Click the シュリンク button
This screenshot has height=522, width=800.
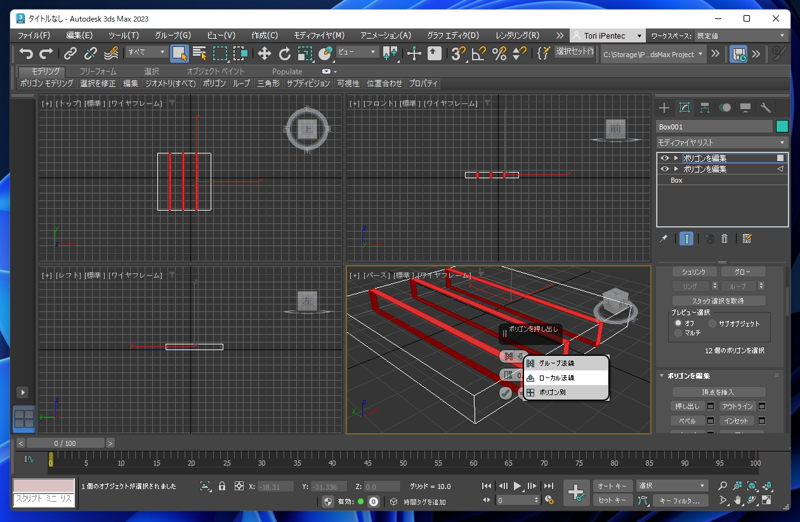point(693,272)
